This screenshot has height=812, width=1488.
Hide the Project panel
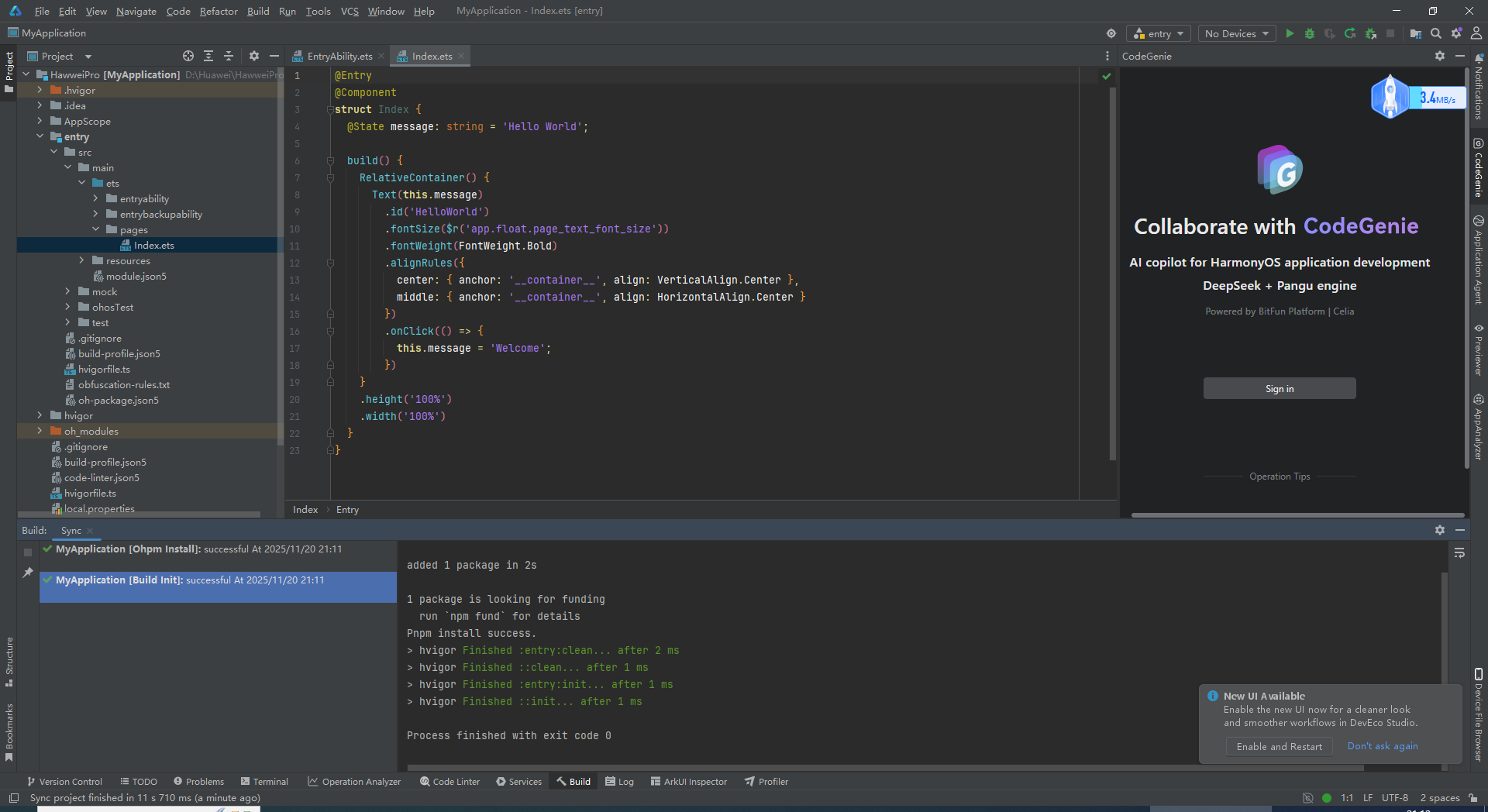click(274, 56)
